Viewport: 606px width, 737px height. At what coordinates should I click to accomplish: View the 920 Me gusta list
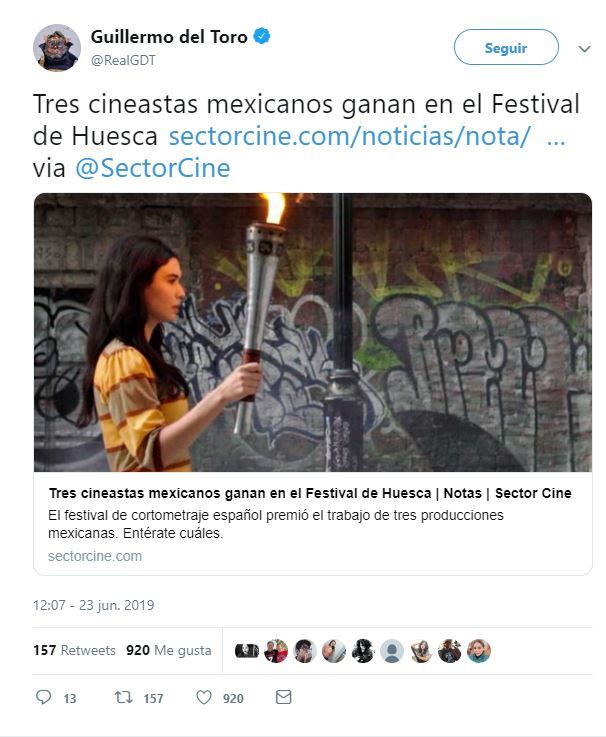(x=169, y=651)
